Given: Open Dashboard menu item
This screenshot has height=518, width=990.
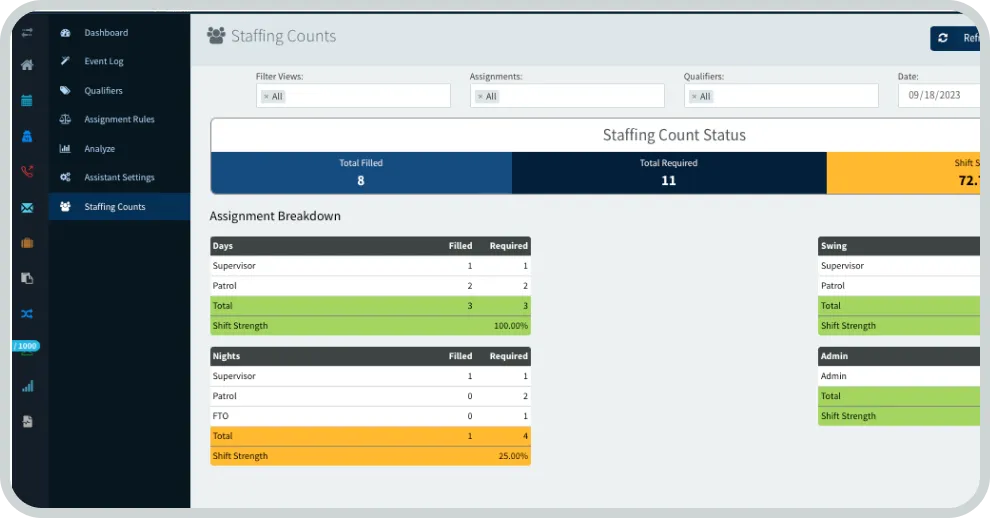Looking at the screenshot, I should [x=105, y=33].
